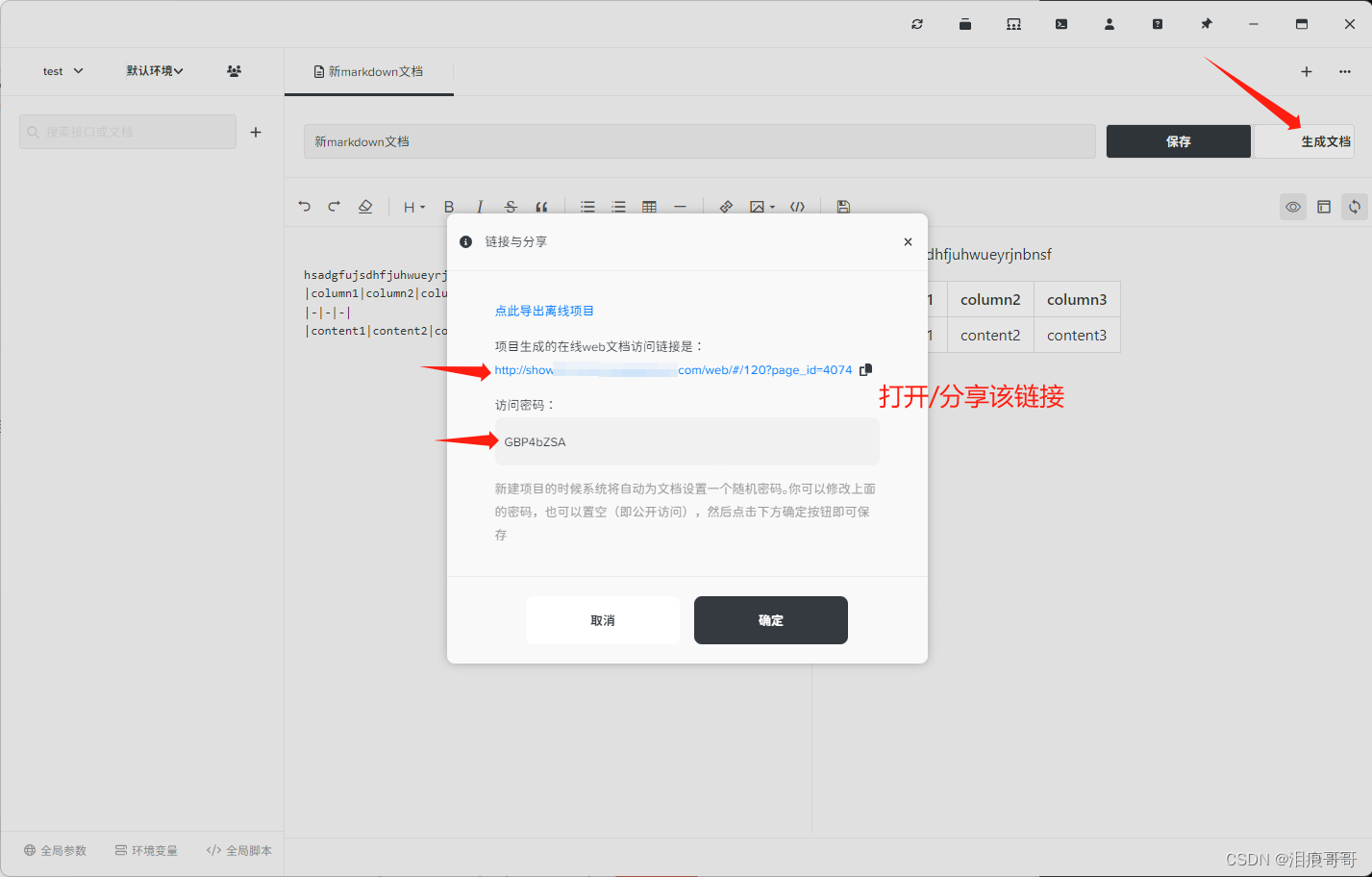Insert a horizontal rule in the editor

coord(680,207)
